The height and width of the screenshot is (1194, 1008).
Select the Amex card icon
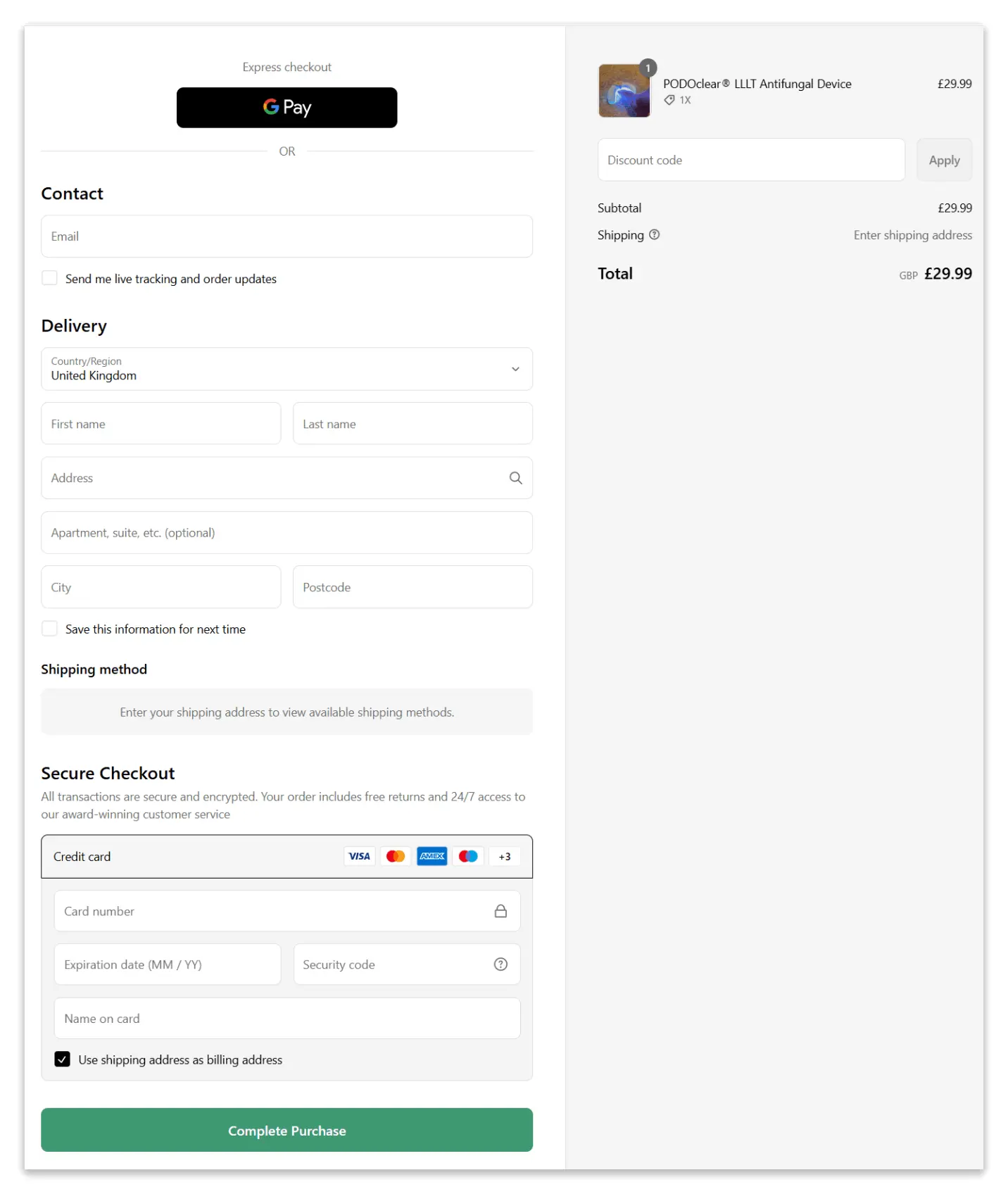431,856
